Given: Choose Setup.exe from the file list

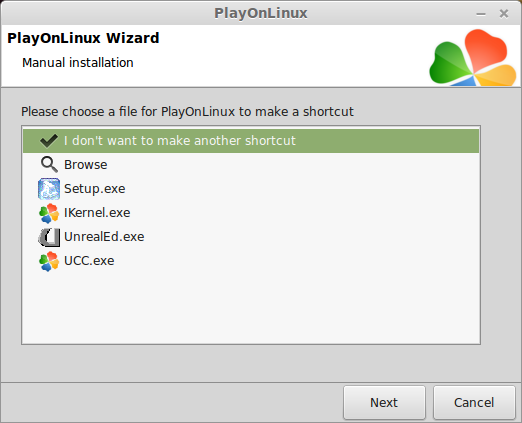Looking at the screenshot, I should pyautogui.click(x=251, y=189).
